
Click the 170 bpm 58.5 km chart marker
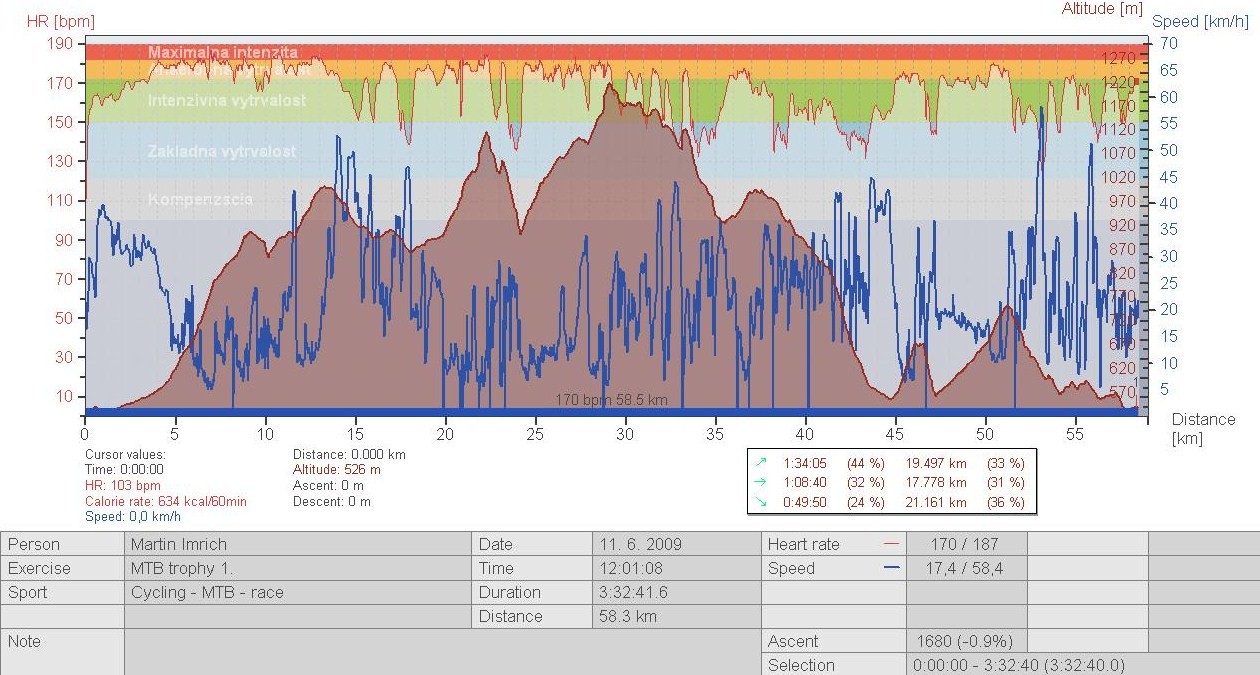[611, 400]
